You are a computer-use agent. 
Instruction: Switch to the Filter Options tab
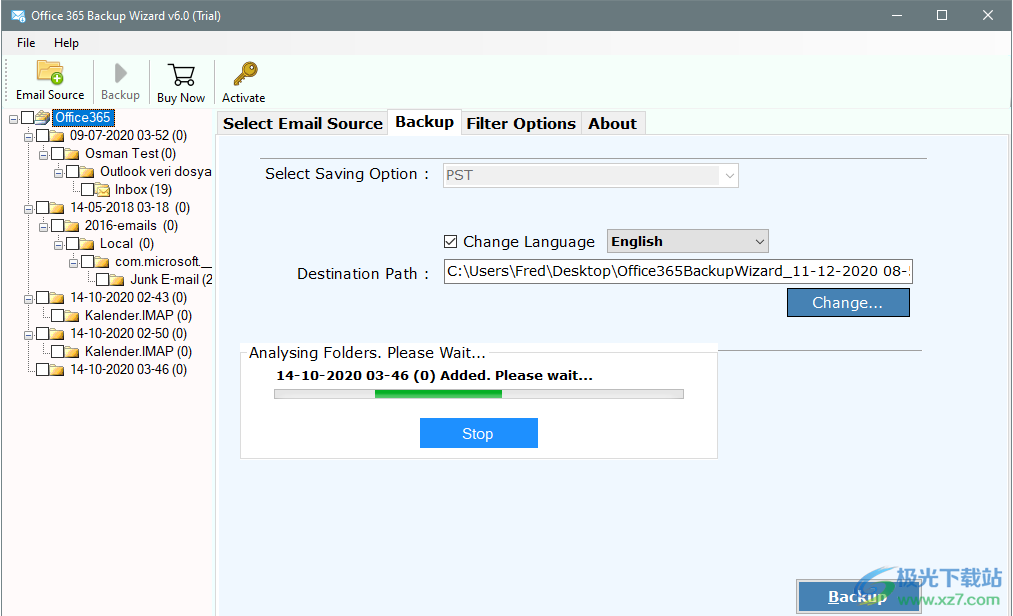click(521, 122)
